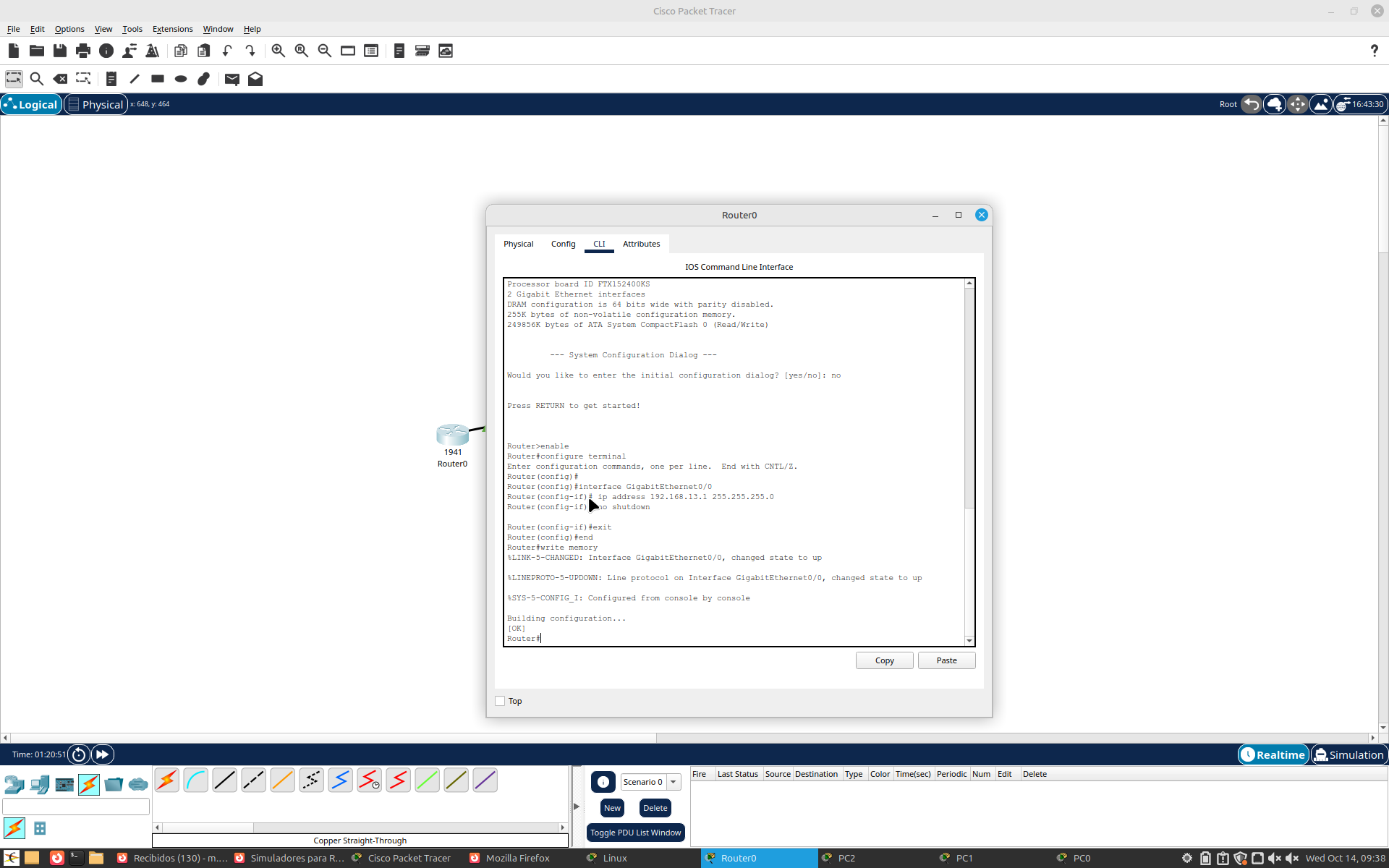Switch to Physical workspace view
The height and width of the screenshot is (868, 1389).
96,104
